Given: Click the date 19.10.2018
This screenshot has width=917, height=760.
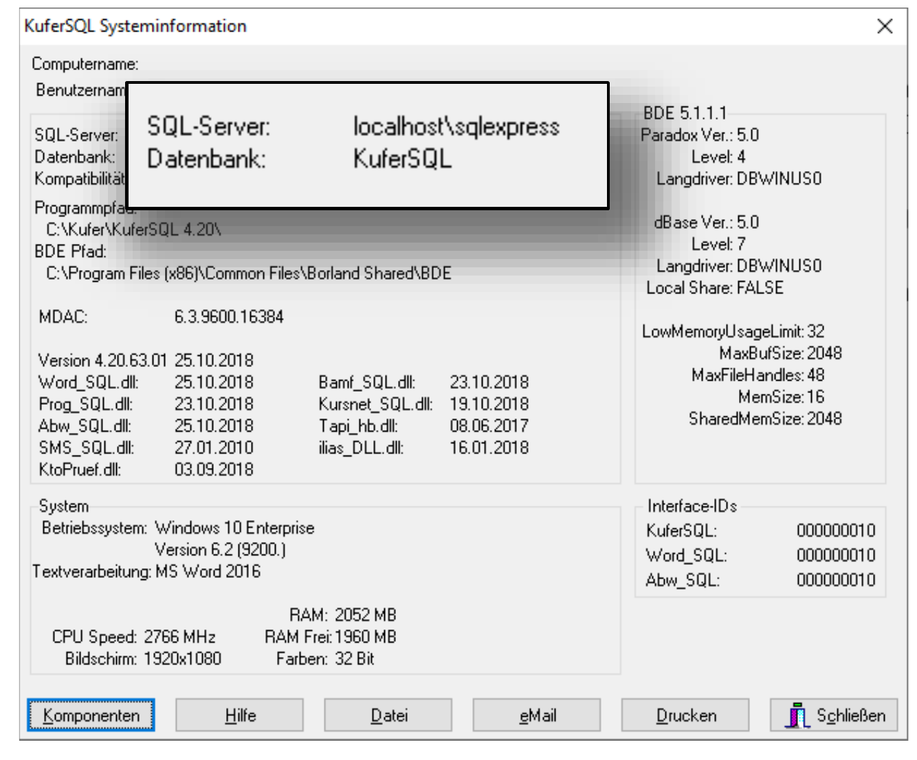Looking at the screenshot, I should tap(489, 404).
